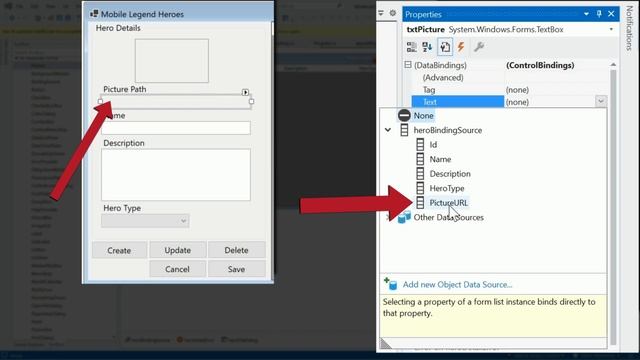Screen dimensions: 640x360
Task: Click the heroBindingSource data source icon
Action: [x=404, y=130]
